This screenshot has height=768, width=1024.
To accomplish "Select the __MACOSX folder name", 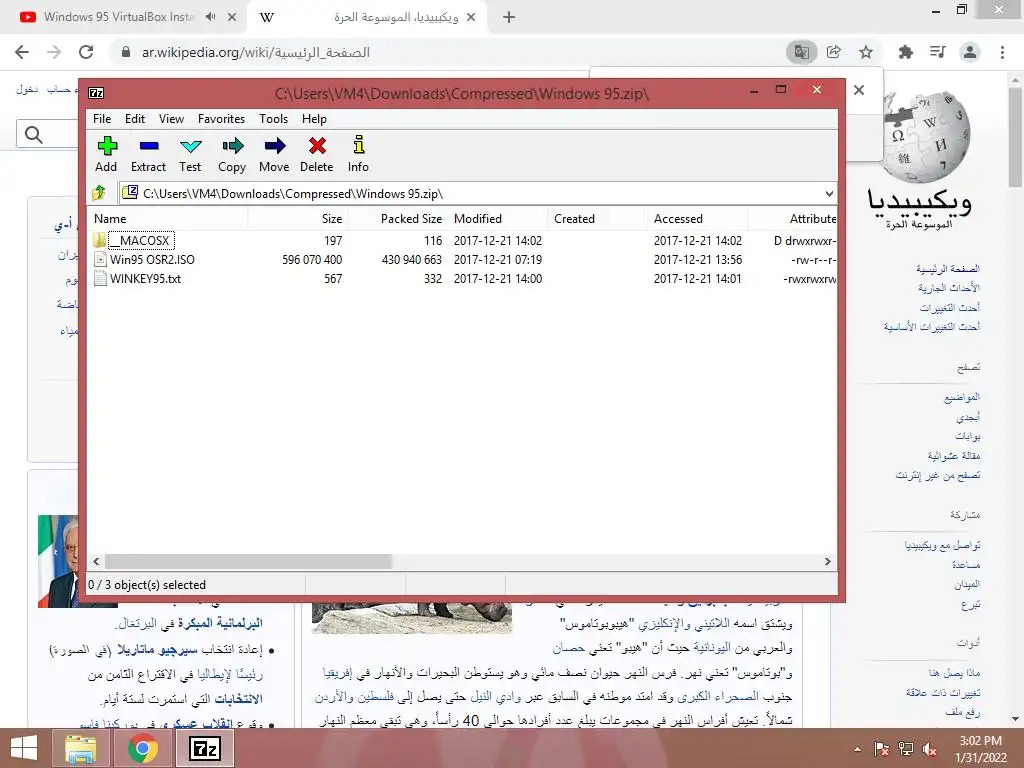I will pyautogui.click(x=141, y=240).
